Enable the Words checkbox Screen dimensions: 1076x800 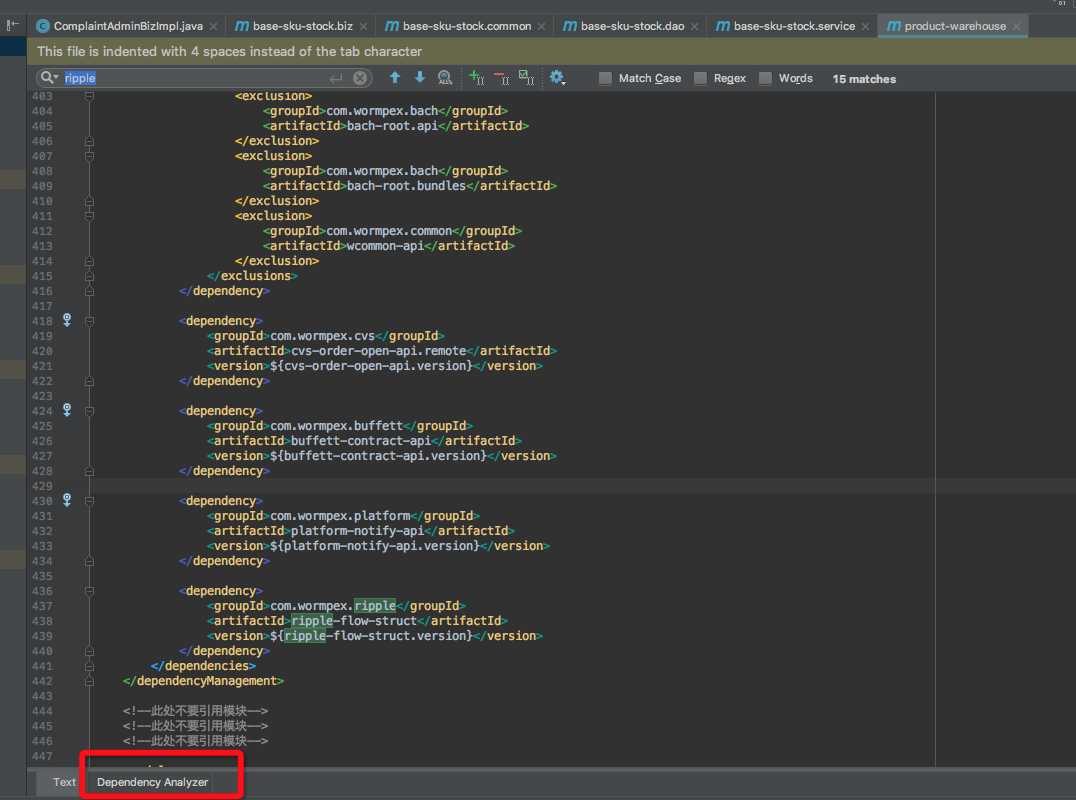click(765, 78)
